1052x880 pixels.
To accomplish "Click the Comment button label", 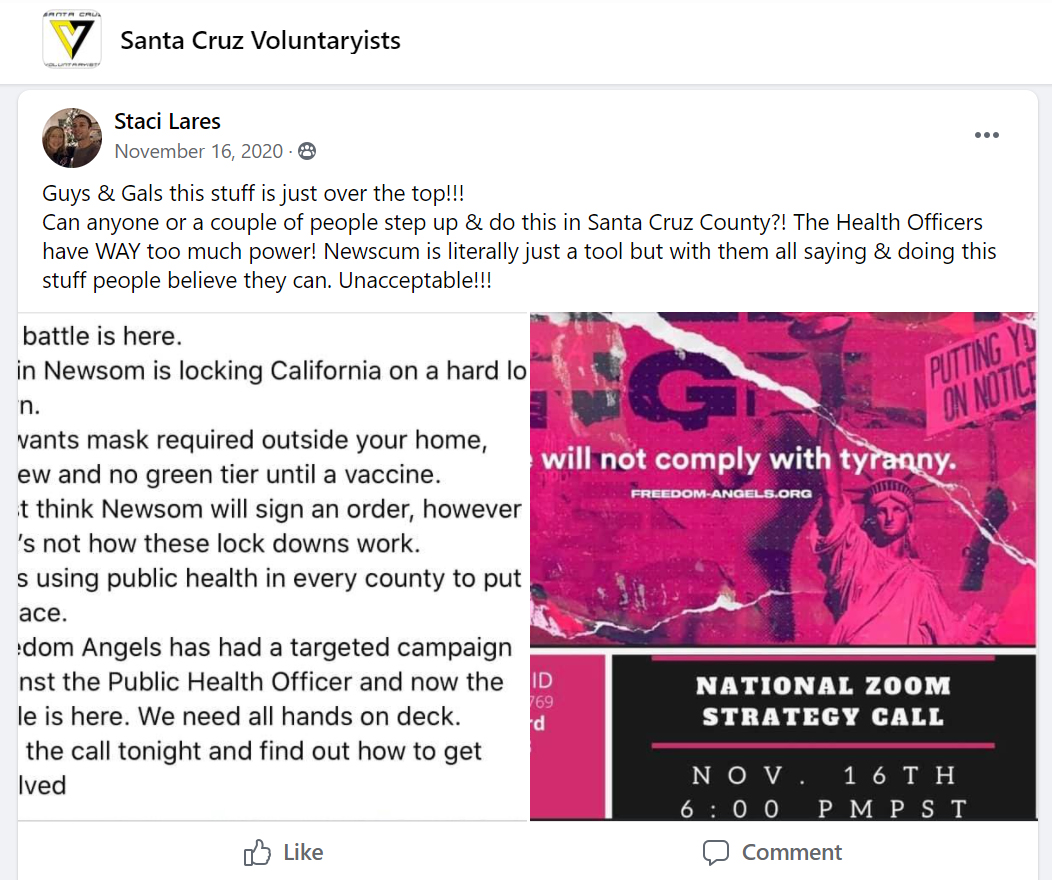I will coord(791,852).
